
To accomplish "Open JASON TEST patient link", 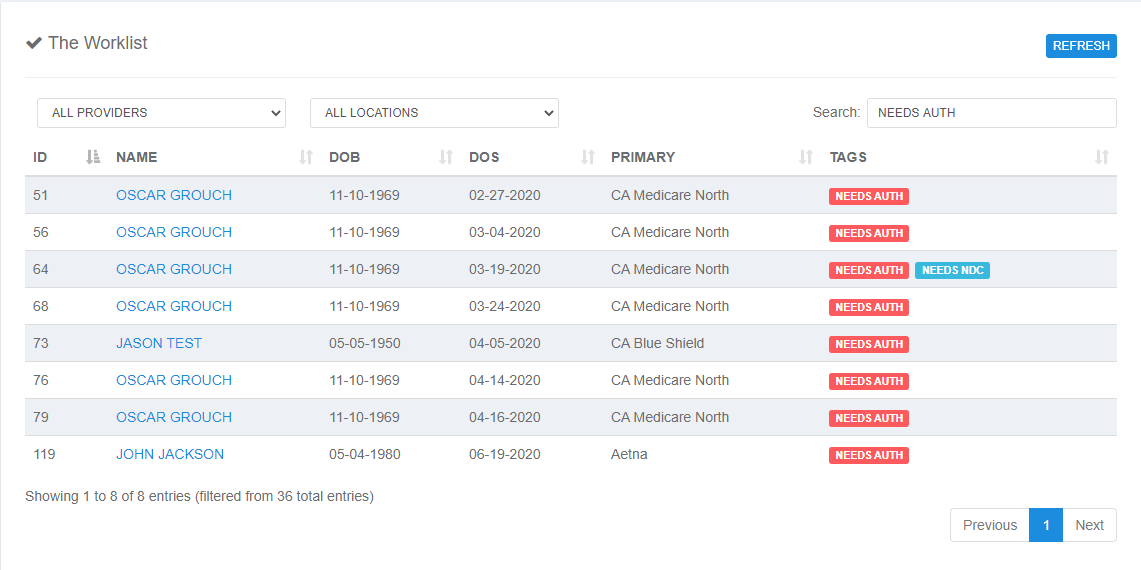I will [x=159, y=343].
